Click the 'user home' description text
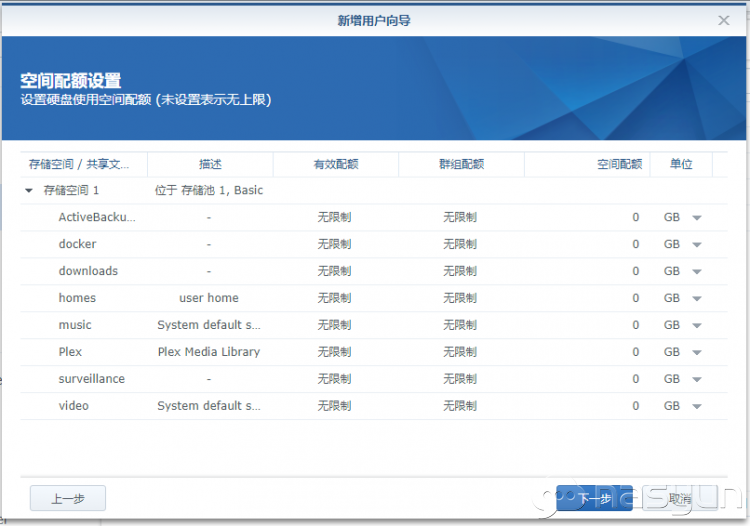Viewport: 750px width, 526px height. [x=209, y=298]
